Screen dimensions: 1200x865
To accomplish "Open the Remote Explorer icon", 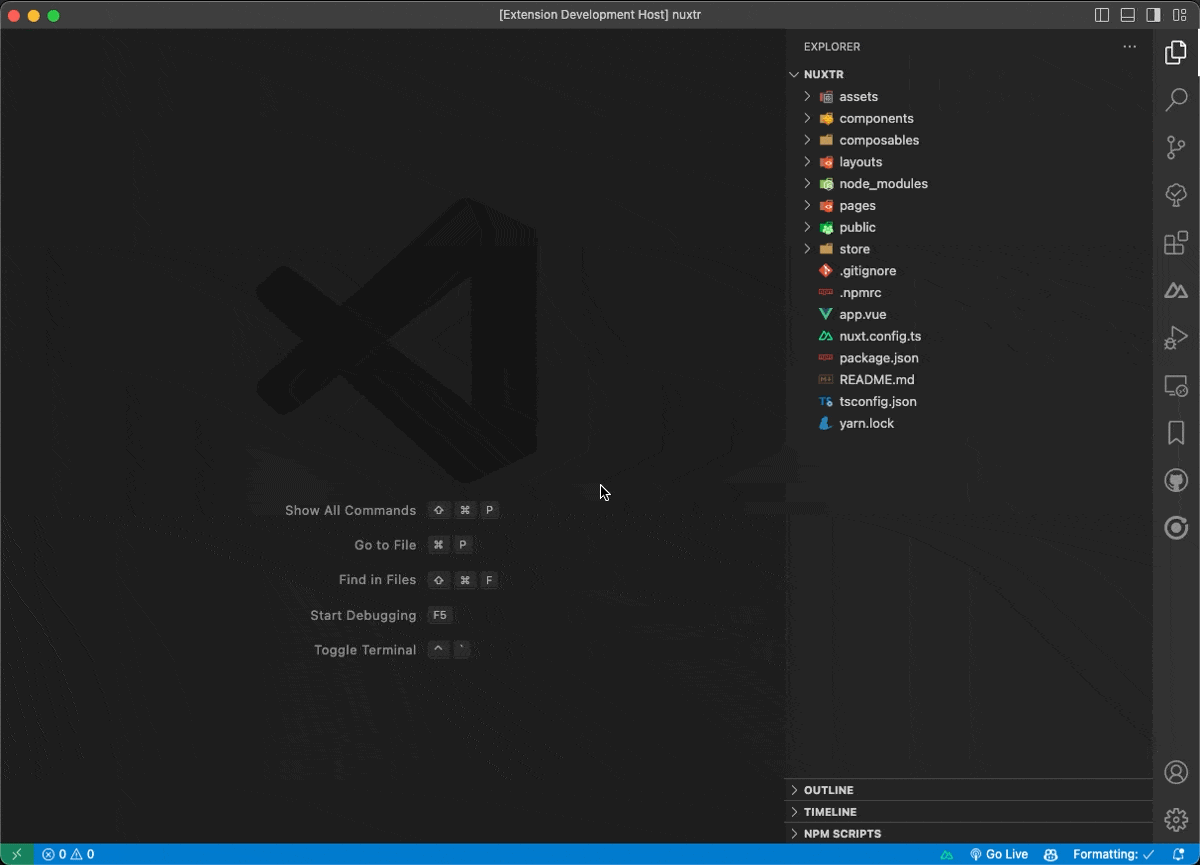I will coord(1176,386).
